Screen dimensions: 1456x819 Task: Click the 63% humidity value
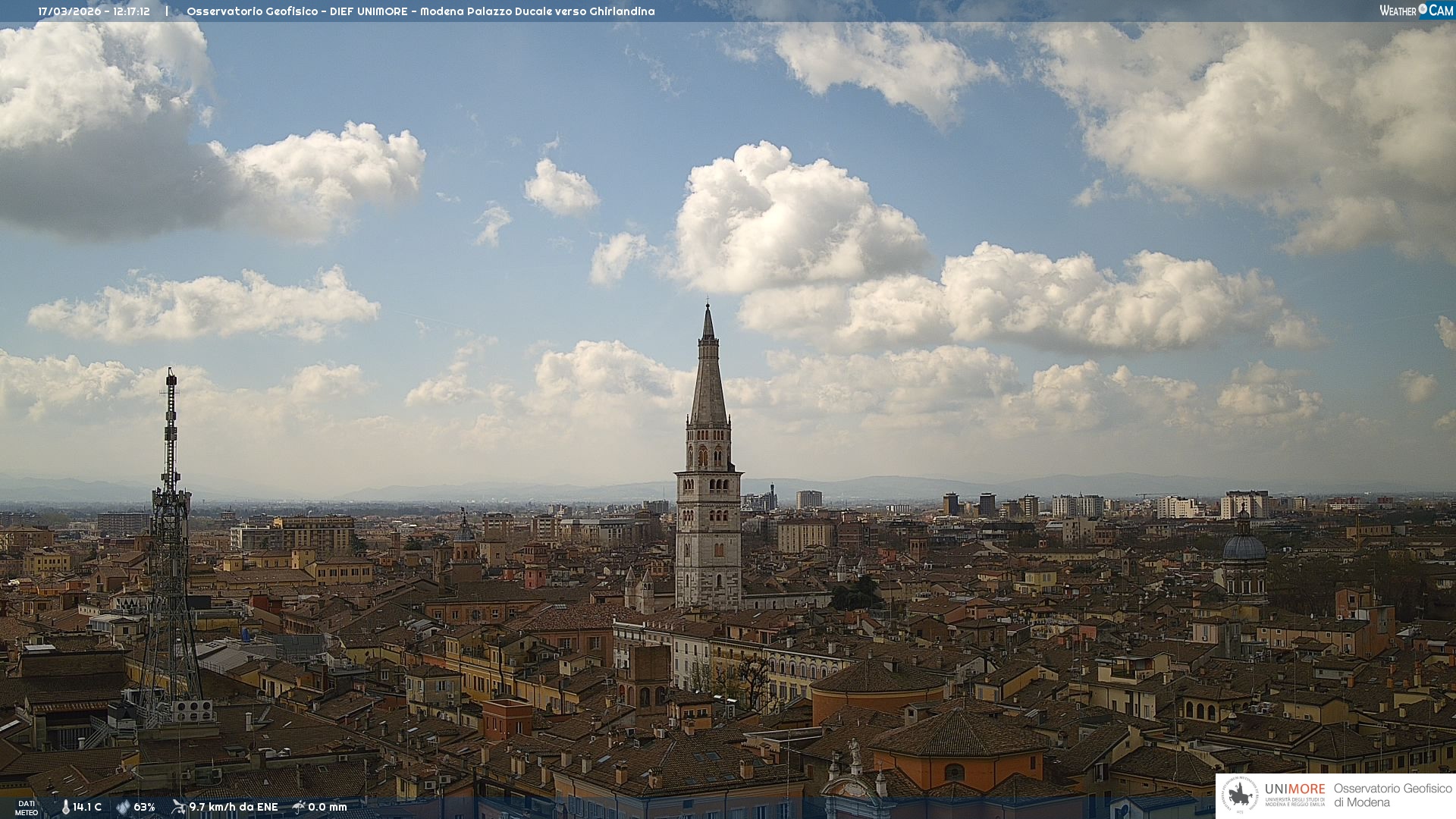[144, 807]
